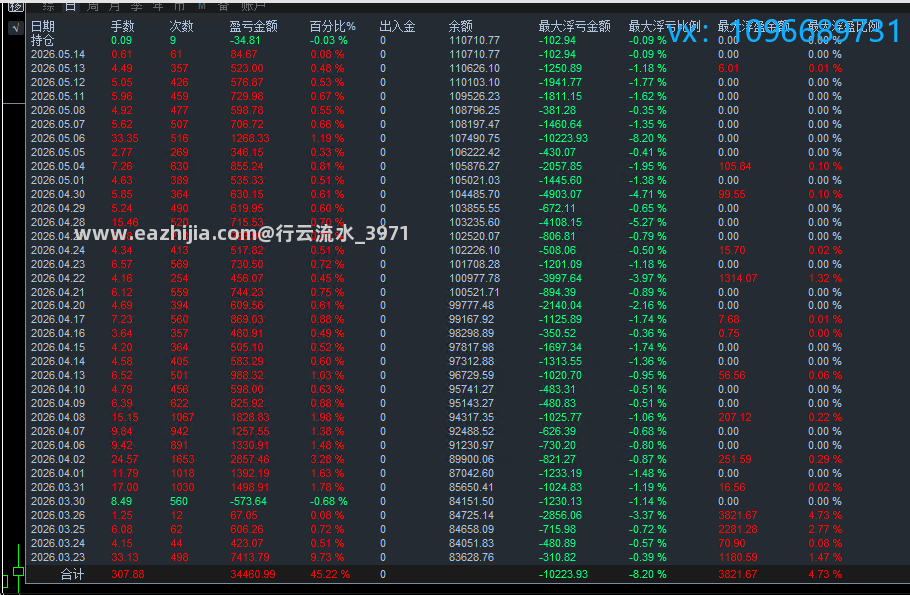Click percentage 3.28 % on 2026.04.02
The image size is (910, 595).
[327, 459]
